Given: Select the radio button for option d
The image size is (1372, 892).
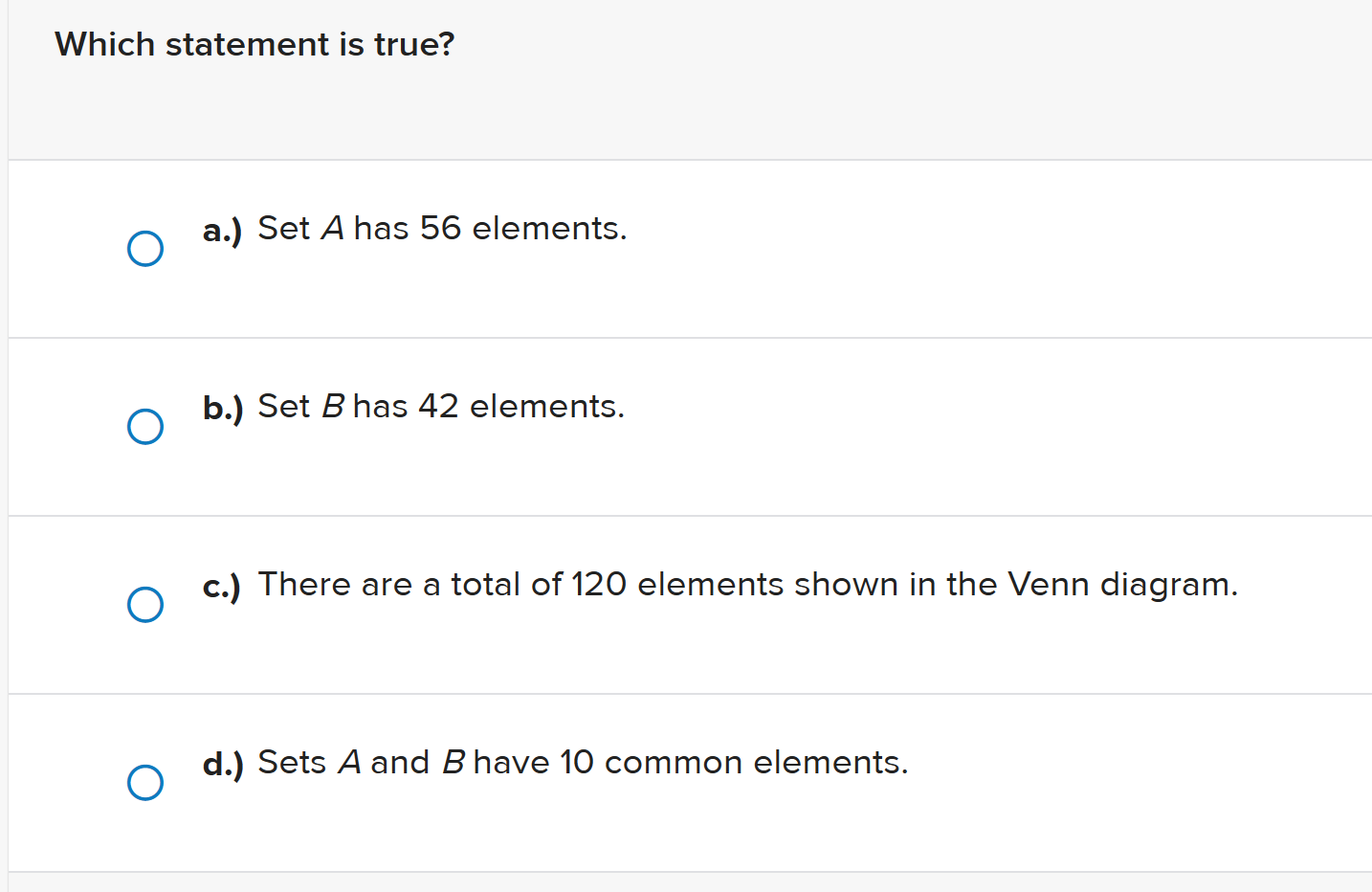Looking at the screenshot, I should [144, 782].
